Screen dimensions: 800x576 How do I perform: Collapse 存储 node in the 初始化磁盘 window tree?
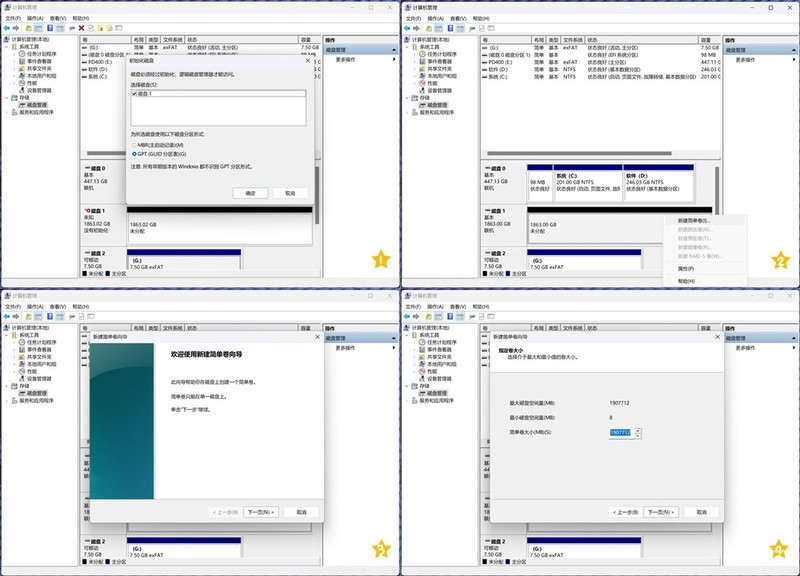pyautogui.click(x=7, y=97)
